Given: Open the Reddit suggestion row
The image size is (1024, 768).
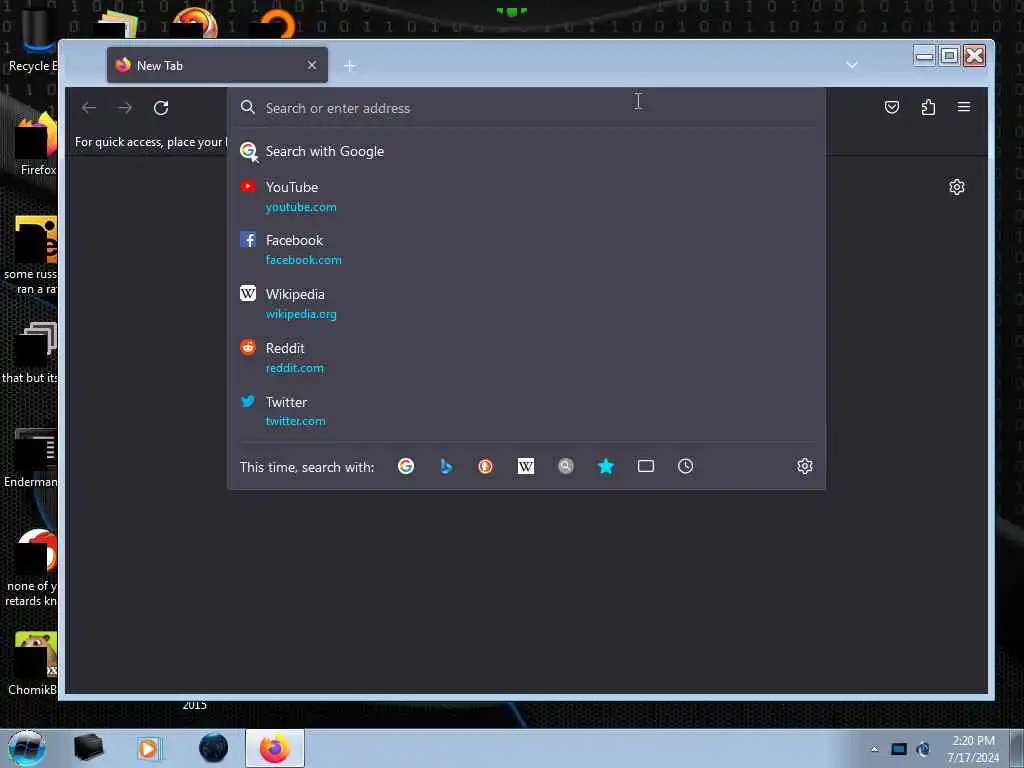Looking at the screenshot, I should pyautogui.click(x=526, y=358).
